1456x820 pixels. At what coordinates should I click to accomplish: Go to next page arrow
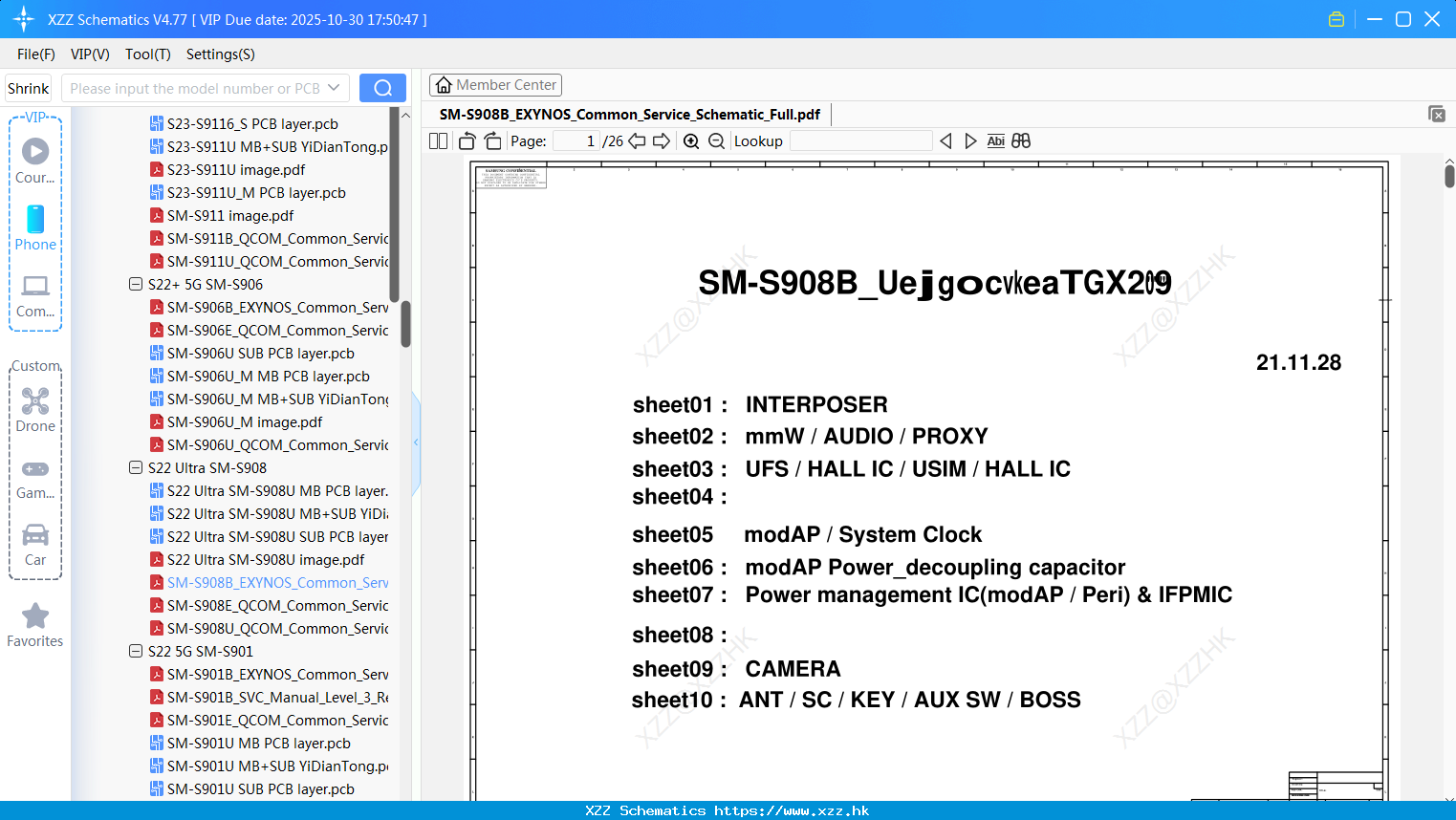pyautogui.click(x=662, y=141)
